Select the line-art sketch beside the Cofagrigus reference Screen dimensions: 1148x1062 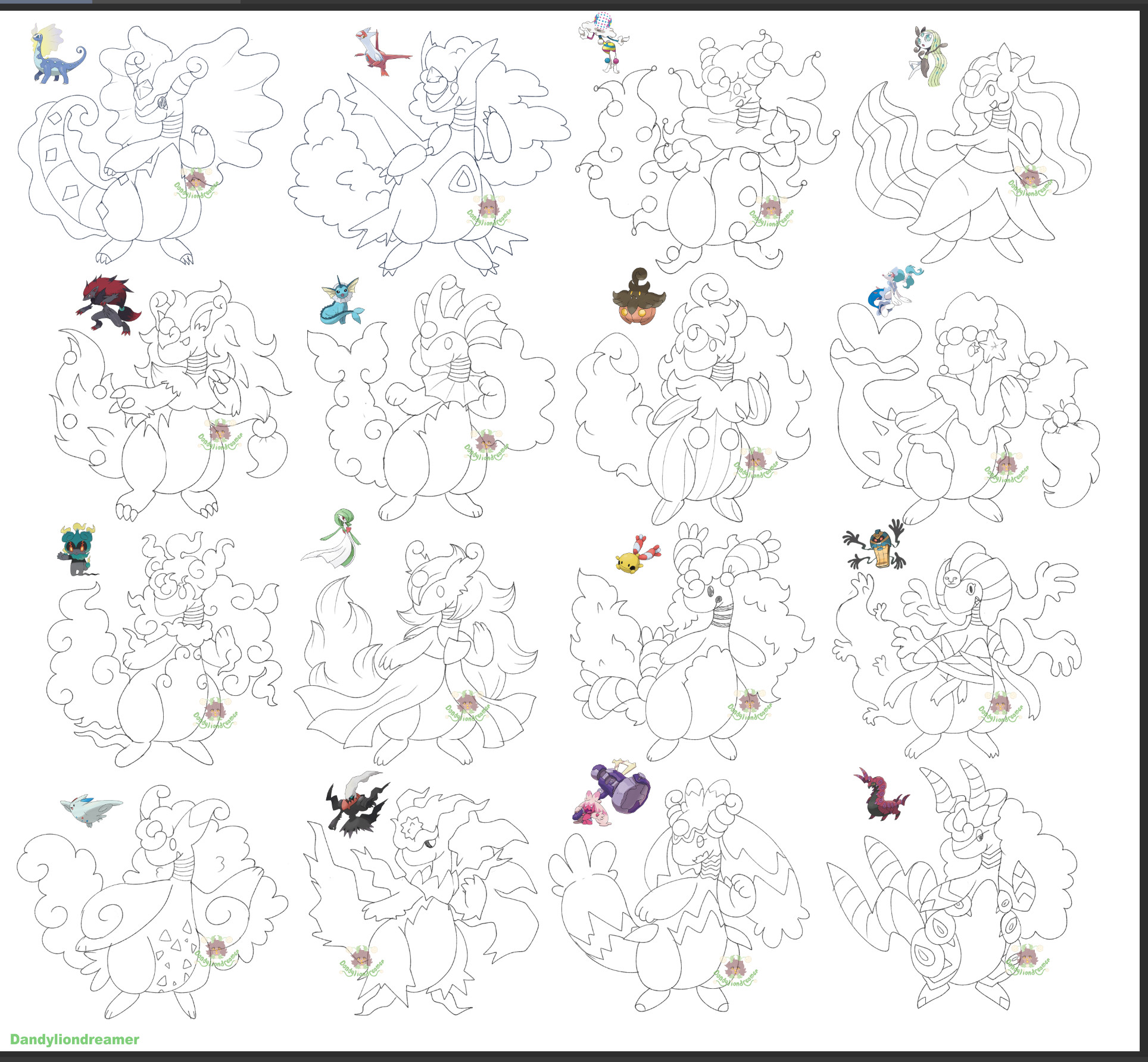[x=957, y=649]
